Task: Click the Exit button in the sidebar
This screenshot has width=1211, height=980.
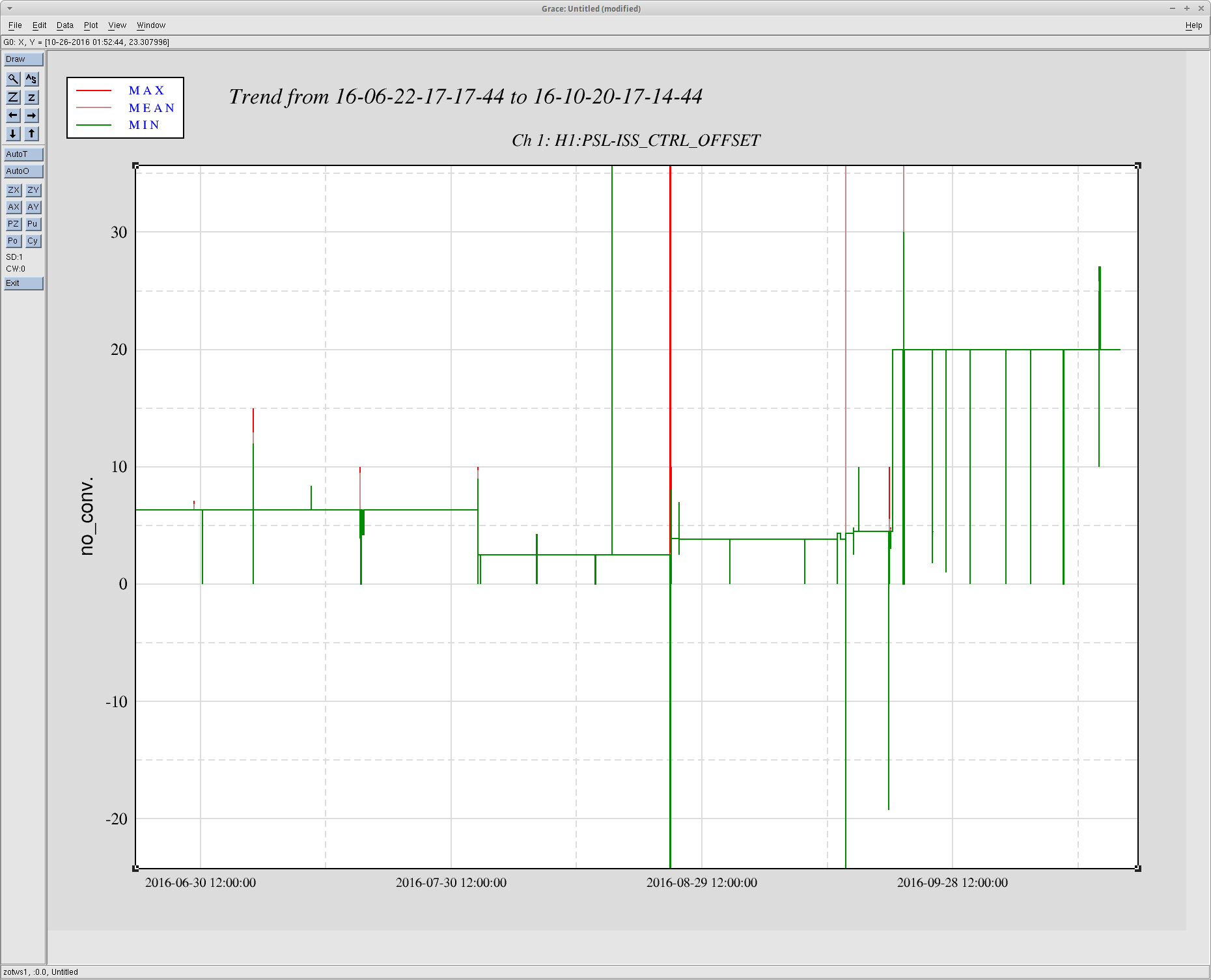Action: pos(23,283)
